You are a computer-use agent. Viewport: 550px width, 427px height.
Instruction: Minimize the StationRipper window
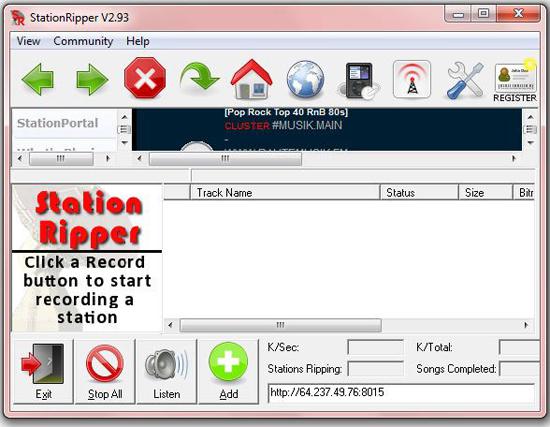458,14
